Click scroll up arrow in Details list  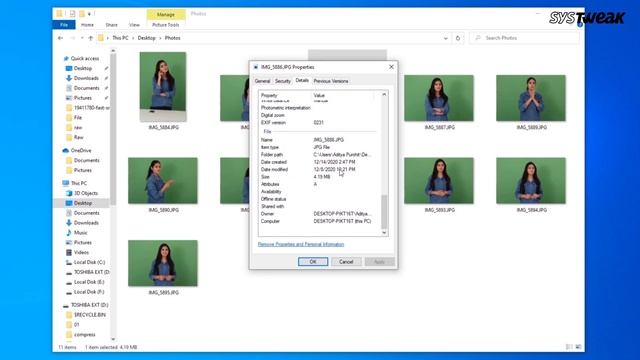click(x=384, y=95)
